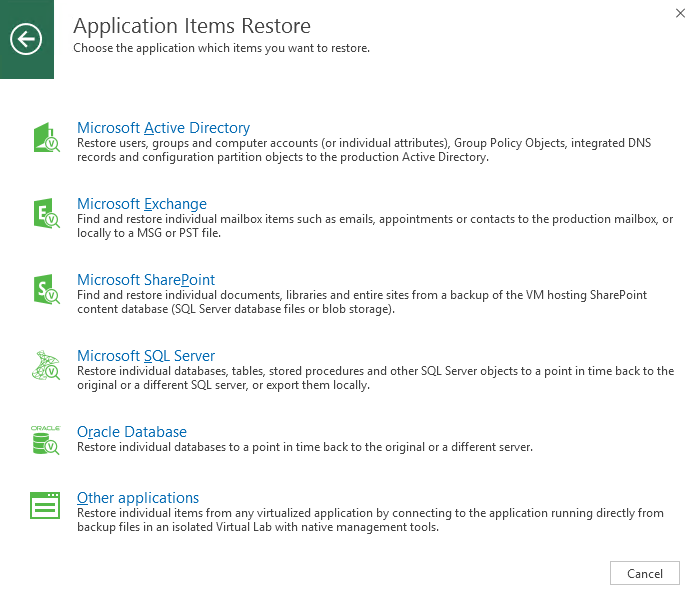
Task: Select the SQL Server objects description
Action: pos(376,378)
